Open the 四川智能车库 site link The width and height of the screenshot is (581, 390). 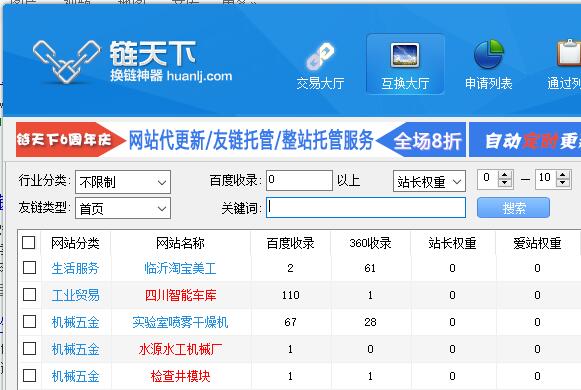point(180,295)
